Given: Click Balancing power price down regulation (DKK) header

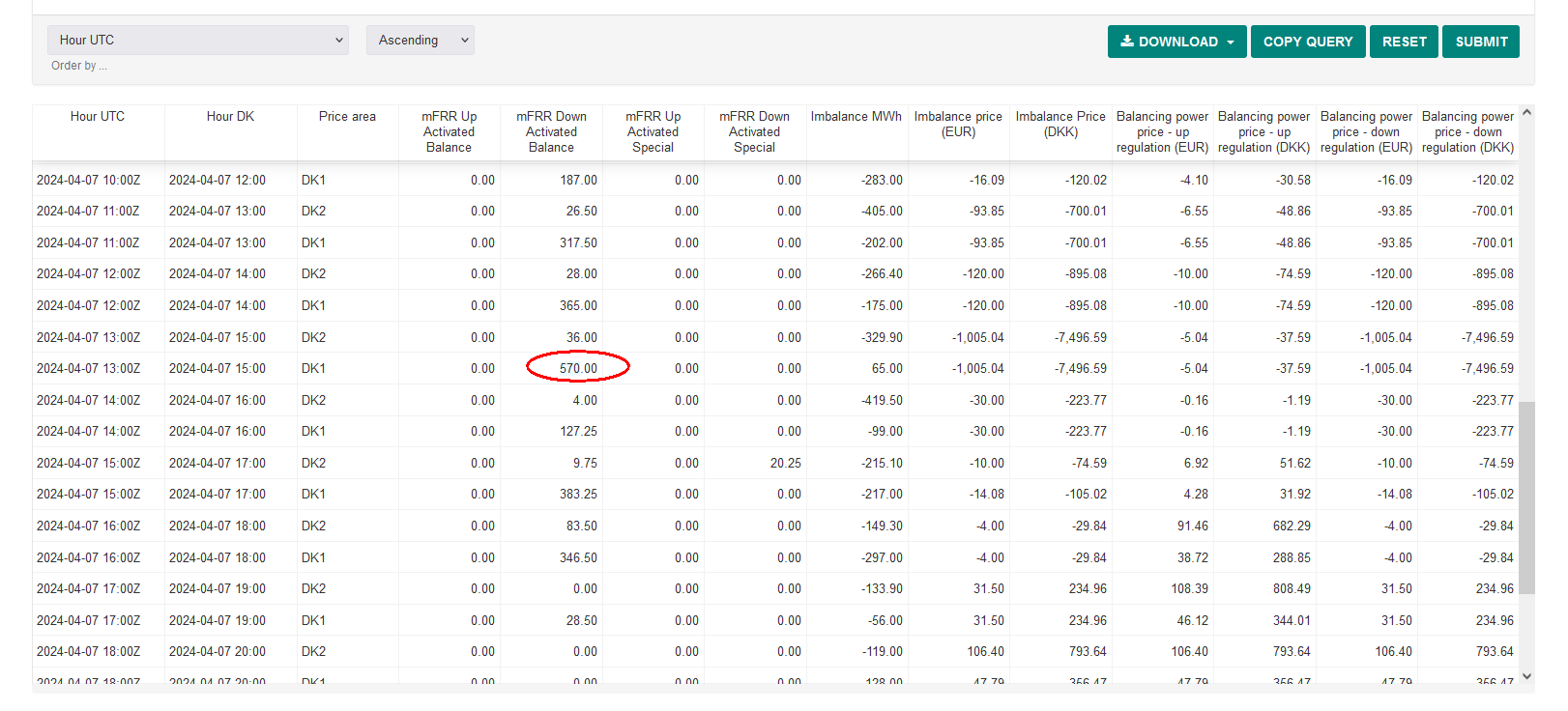Looking at the screenshot, I should pyautogui.click(x=1467, y=131).
